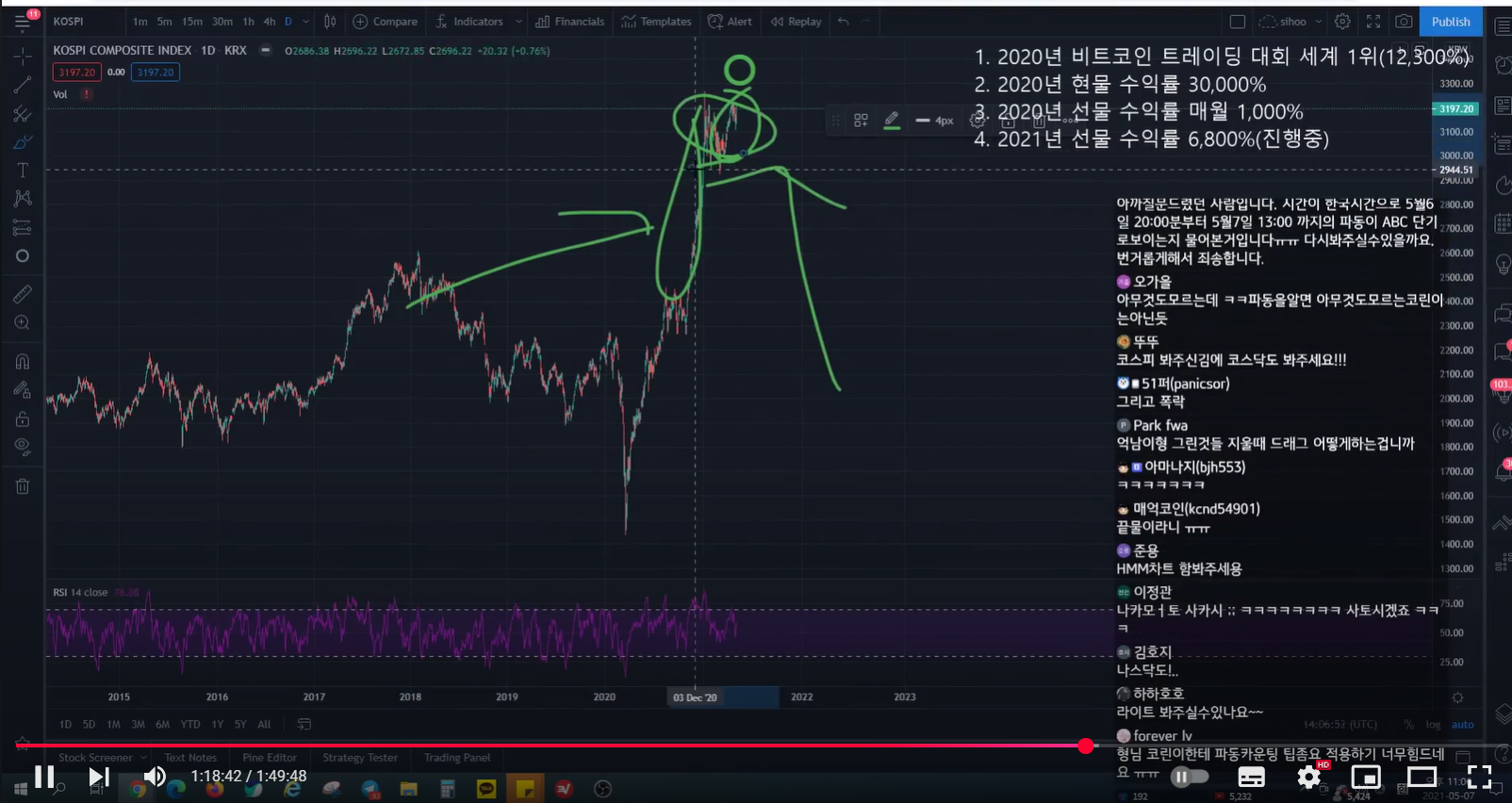Click the trash icon to remove drawings
The width and height of the screenshot is (1512, 803).
point(23,486)
